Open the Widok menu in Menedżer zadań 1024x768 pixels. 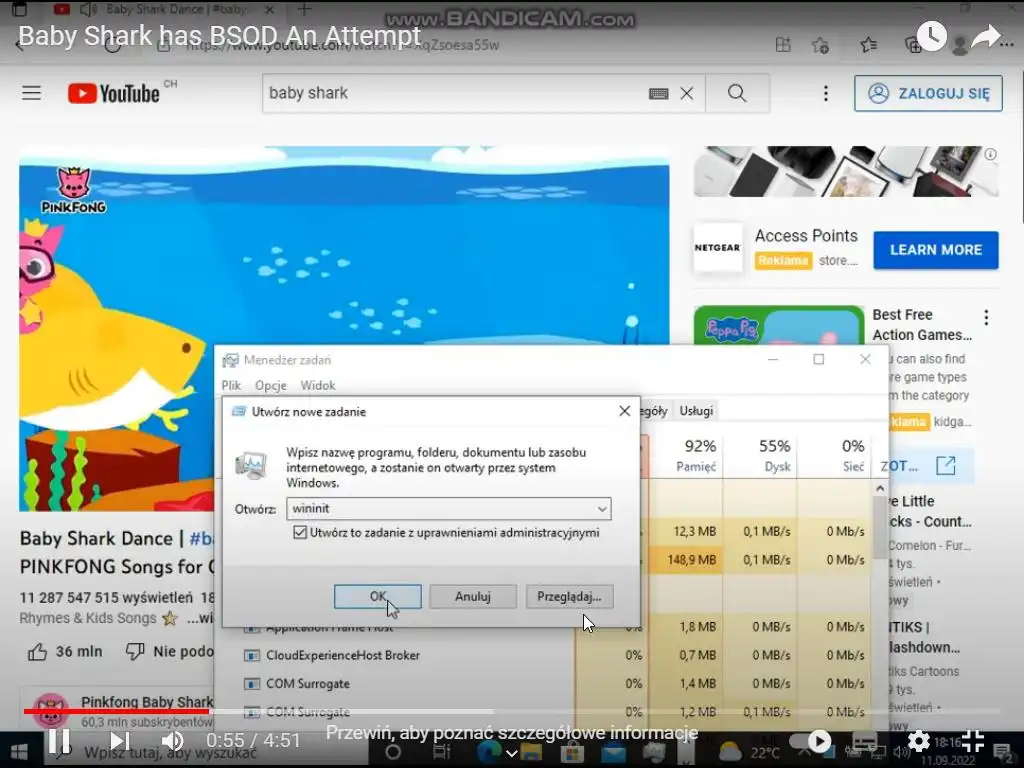point(317,385)
